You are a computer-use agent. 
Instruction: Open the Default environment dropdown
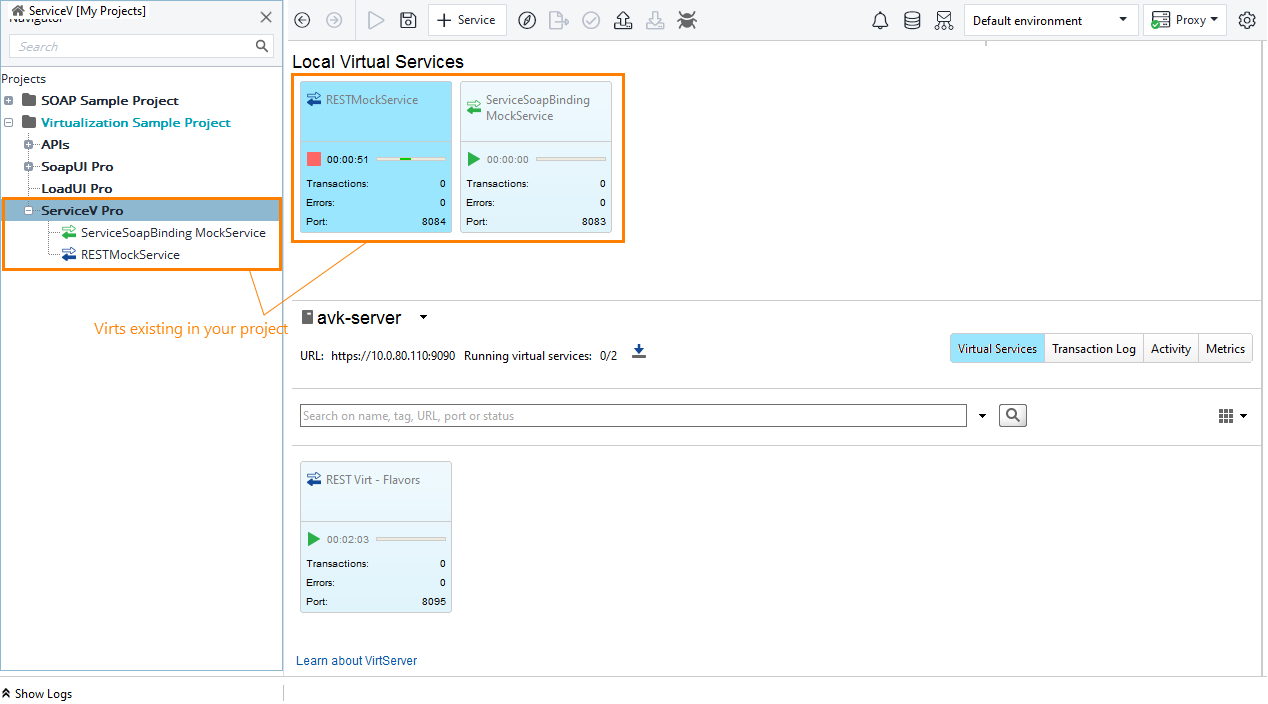[x=1050, y=20]
